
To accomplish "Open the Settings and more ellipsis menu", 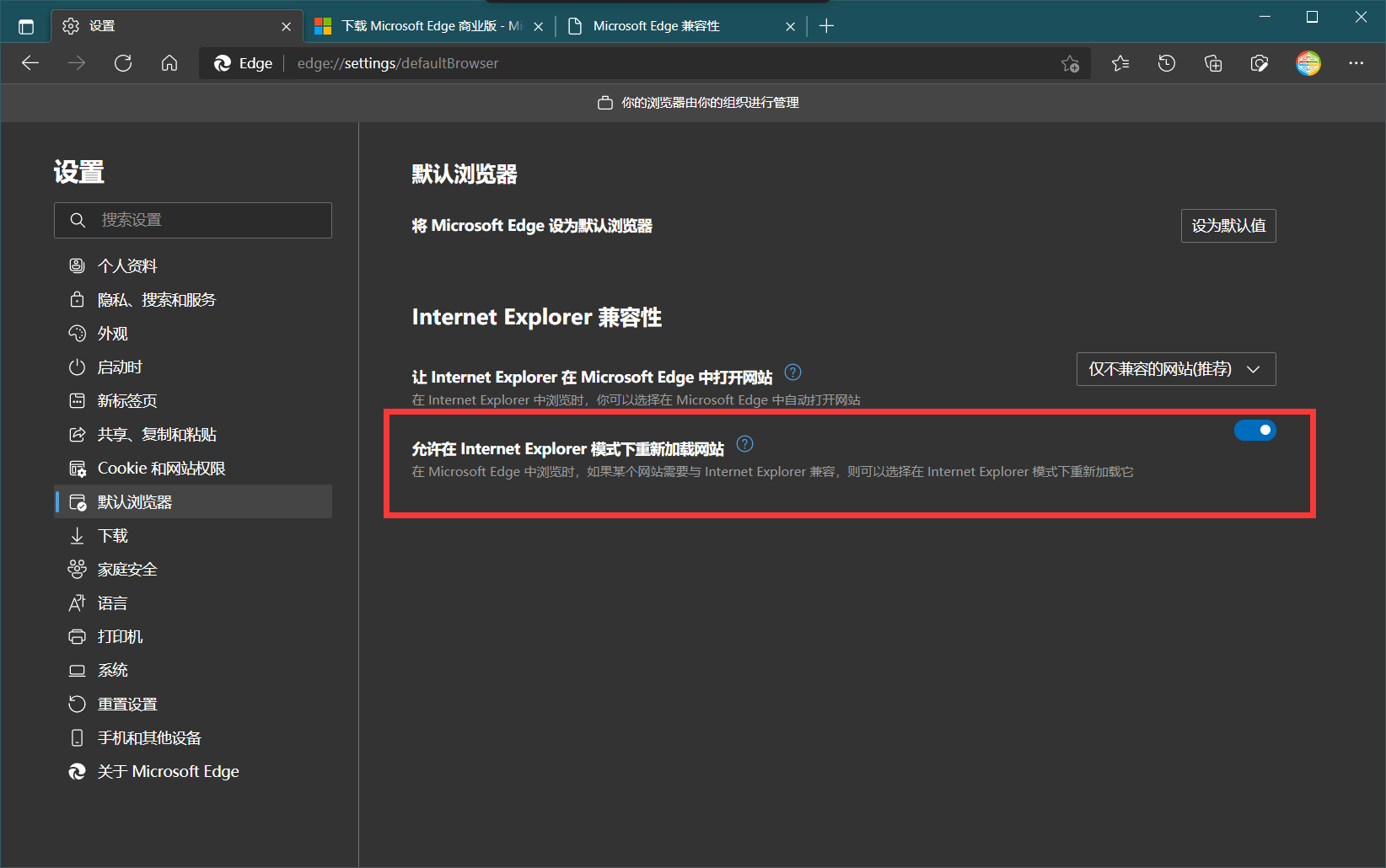I will click(1356, 63).
